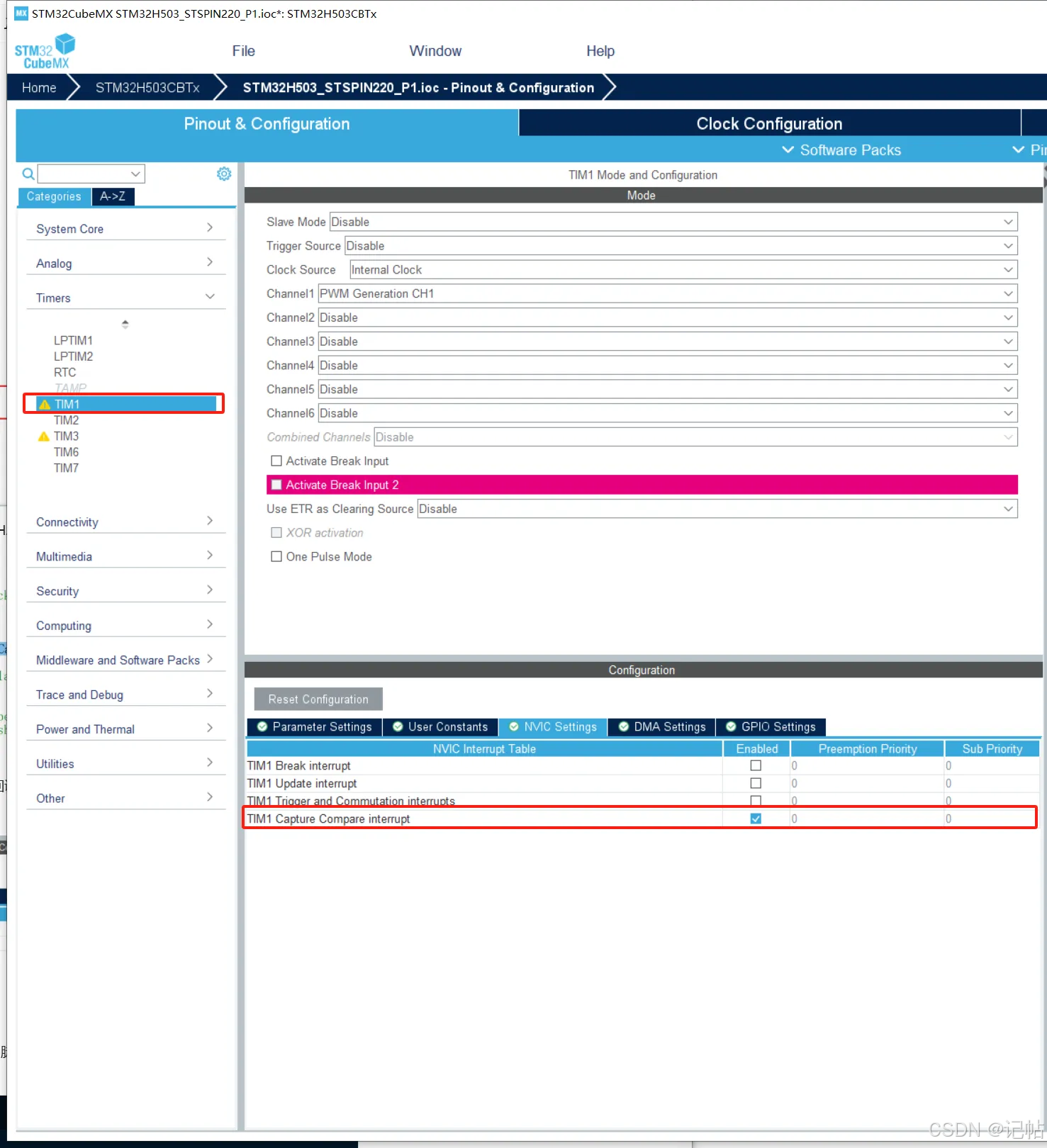Open the Clock Source dropdown
Image resolution: width=1047 pixels, height=1148 pixels.
click(x=683, y=270)
